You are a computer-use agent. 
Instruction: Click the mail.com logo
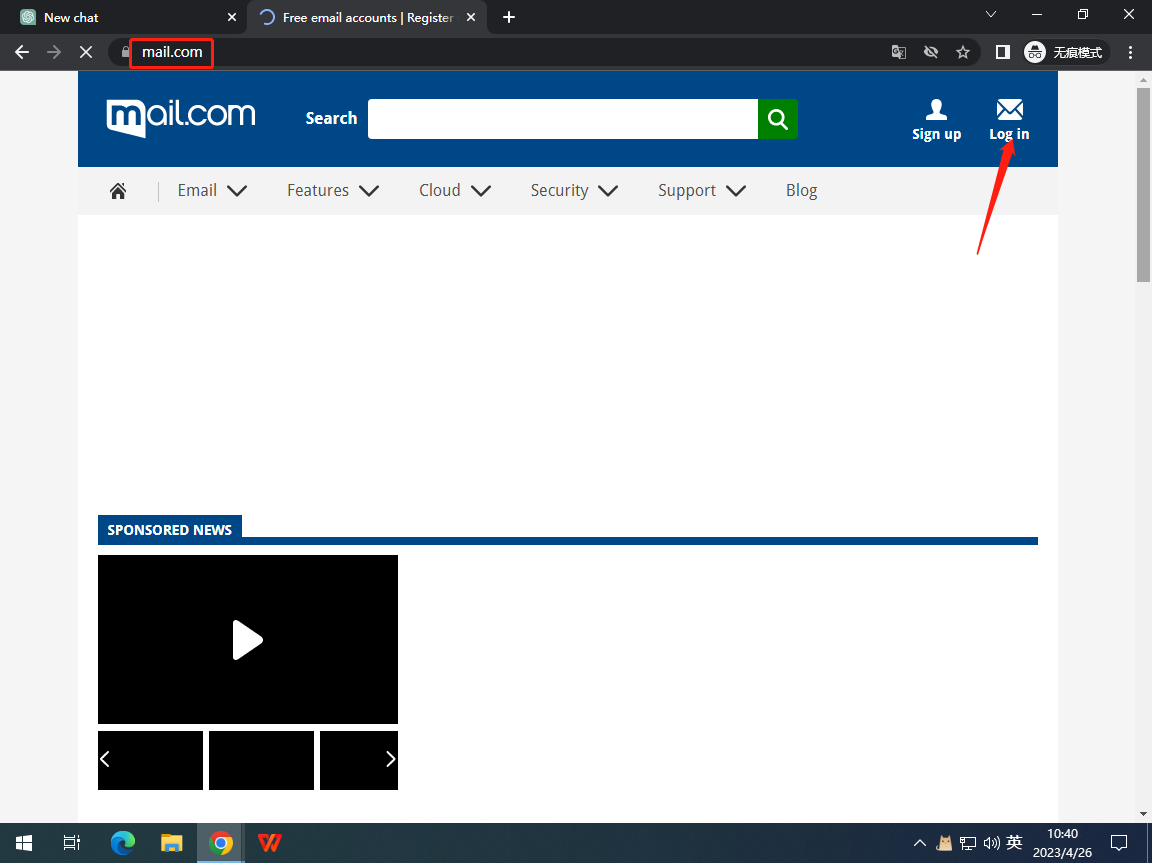[181, 117]
